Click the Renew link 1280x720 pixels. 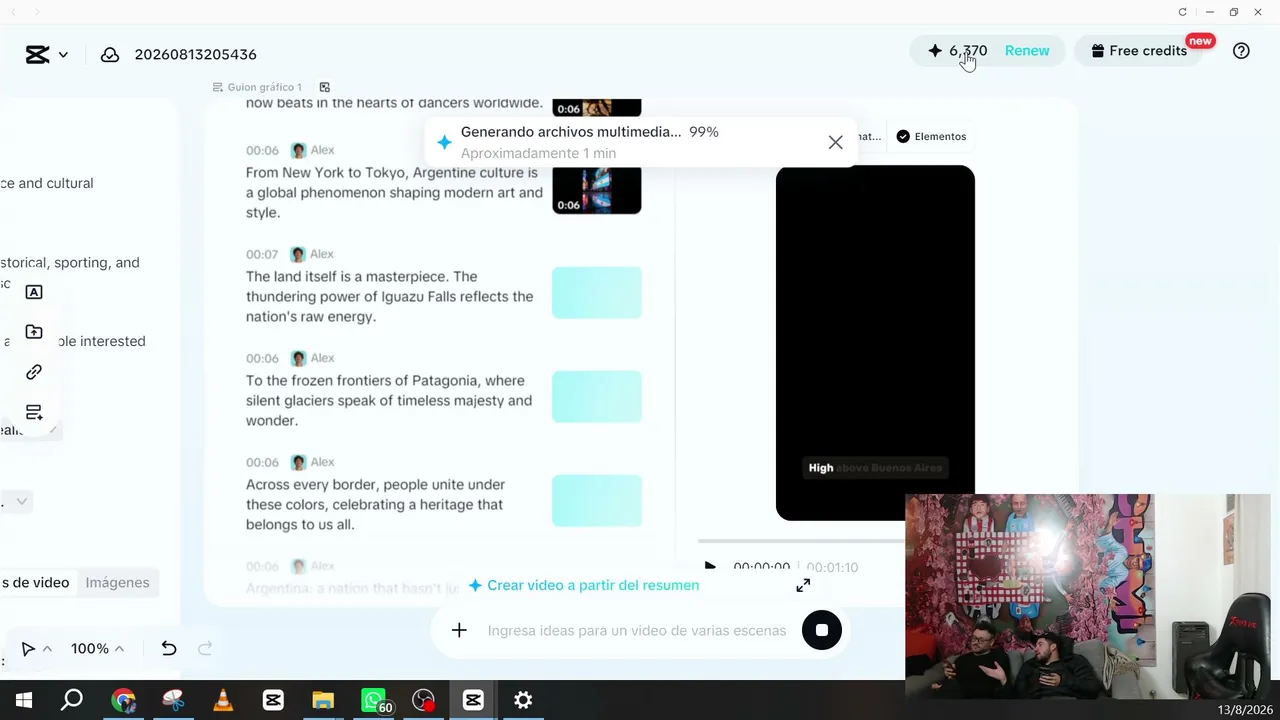pyautogui.click(x=1027, y=51)
